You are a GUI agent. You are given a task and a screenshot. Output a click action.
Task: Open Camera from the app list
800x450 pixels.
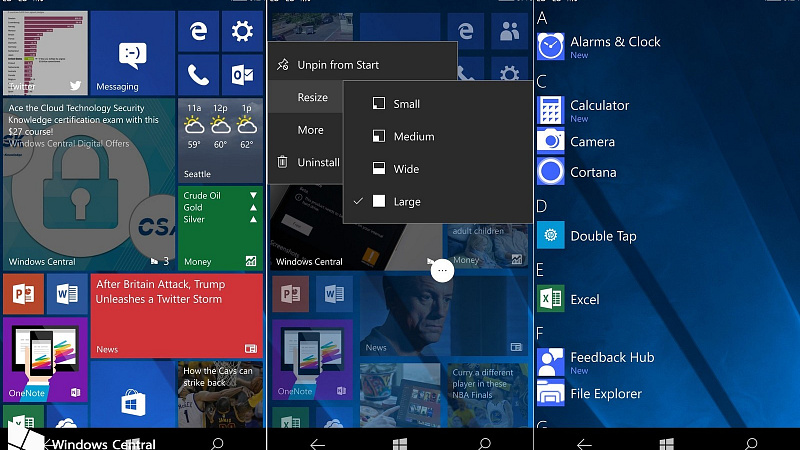(576, 141)
